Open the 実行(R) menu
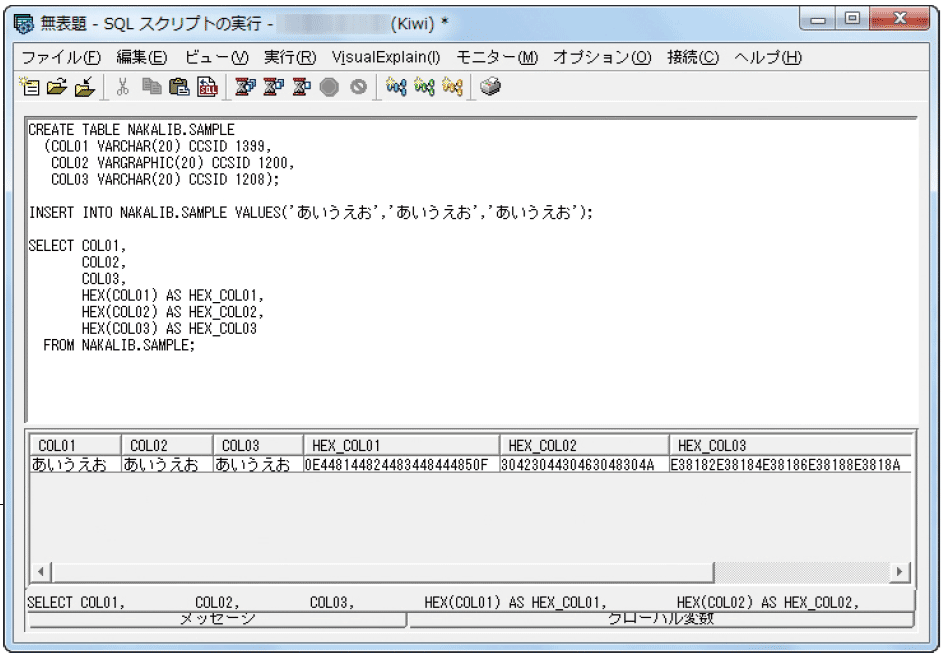The width and height of the screenshot is (948, 653). (290, 57)
